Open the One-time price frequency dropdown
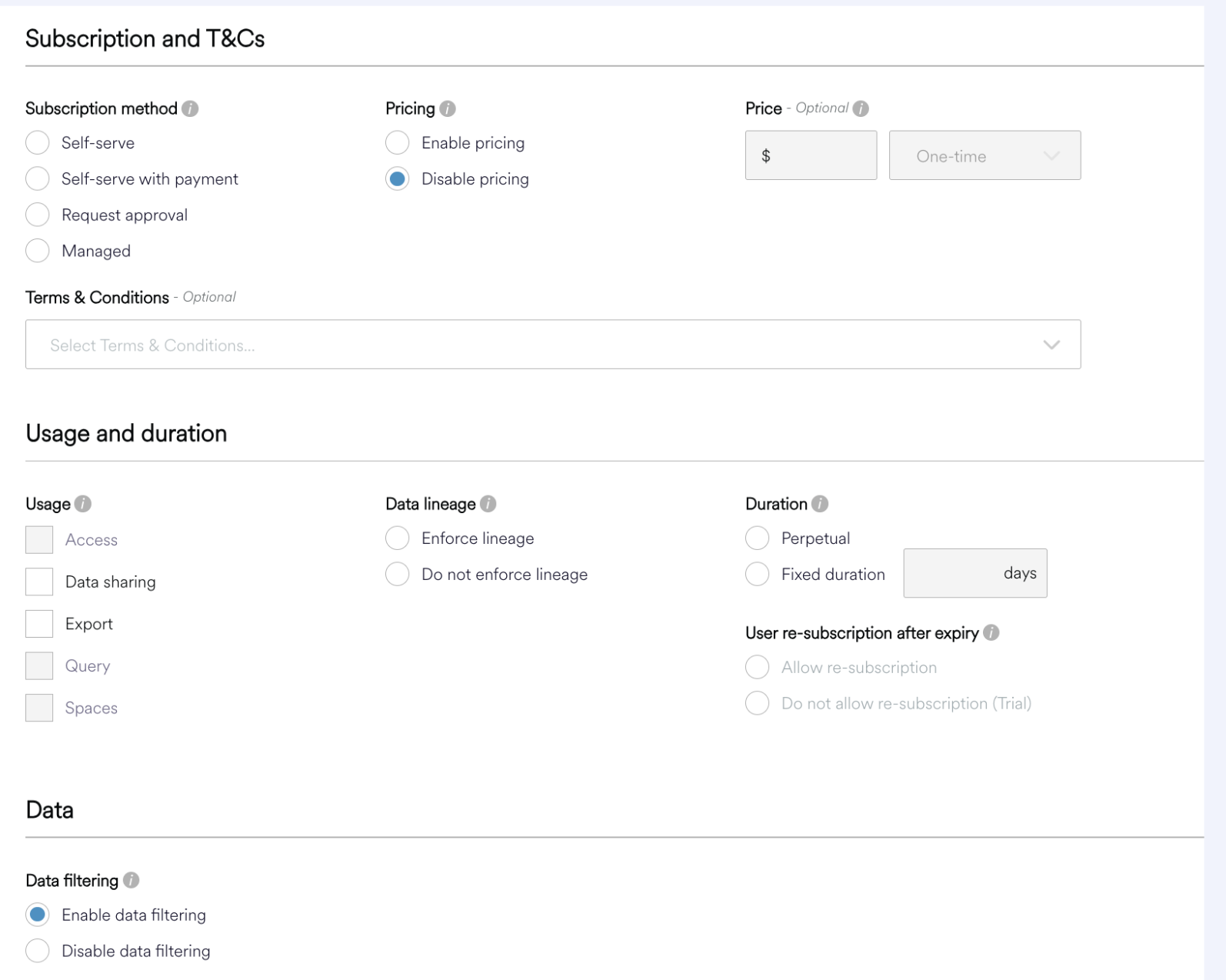This screenshot has width=1226, height=980. tap(984, 156)
